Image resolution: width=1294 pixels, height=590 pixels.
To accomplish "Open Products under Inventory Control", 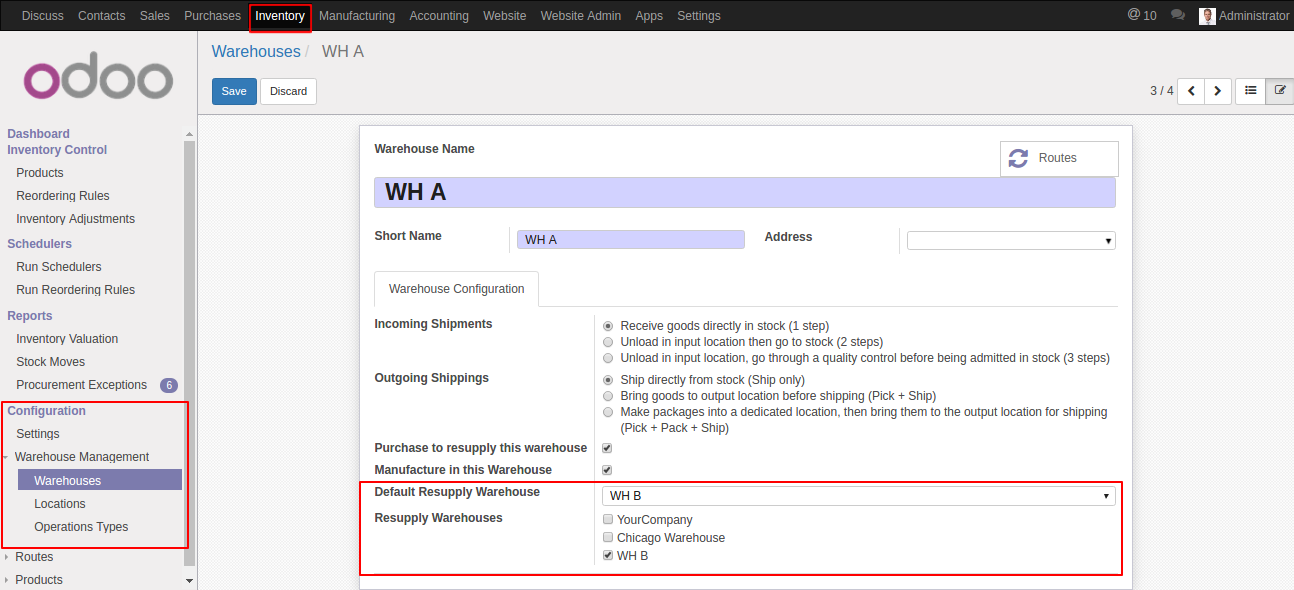I will 40,173.
